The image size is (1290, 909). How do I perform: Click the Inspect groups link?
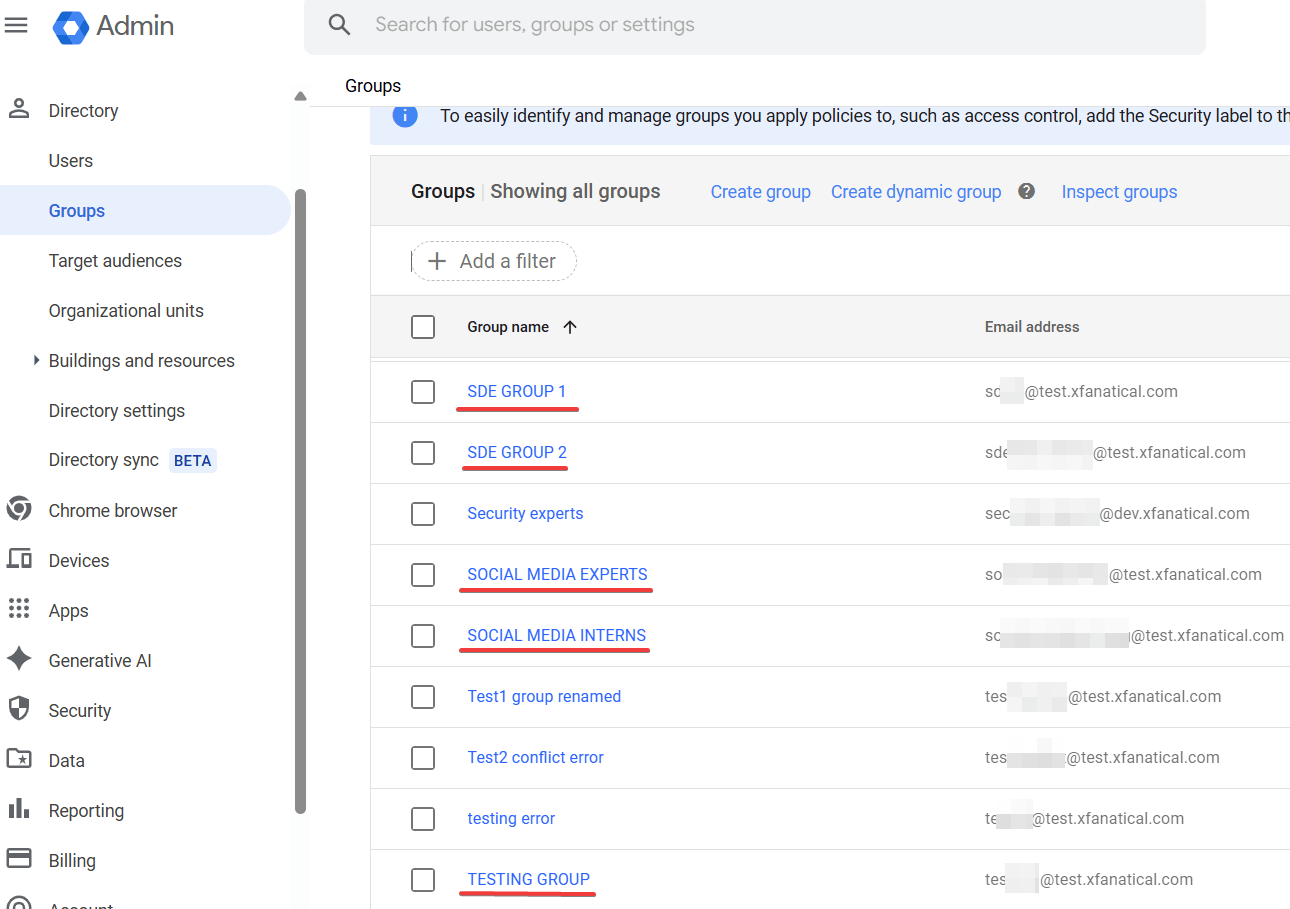(1119, 192)
